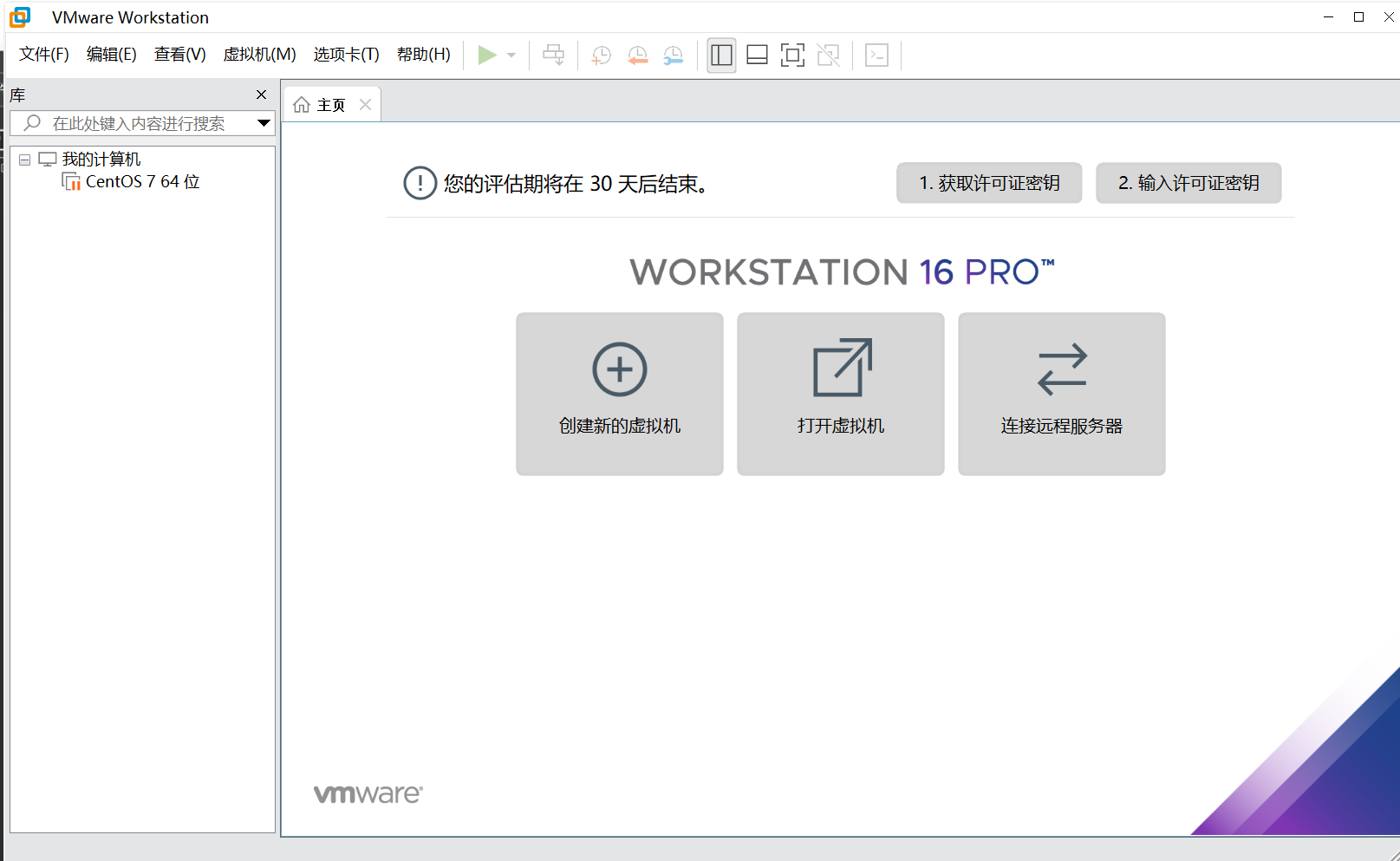The height and width of the screenshot is (861, 1400).
Task: Open the 查看(V) menu
Action: click(180, 55)
